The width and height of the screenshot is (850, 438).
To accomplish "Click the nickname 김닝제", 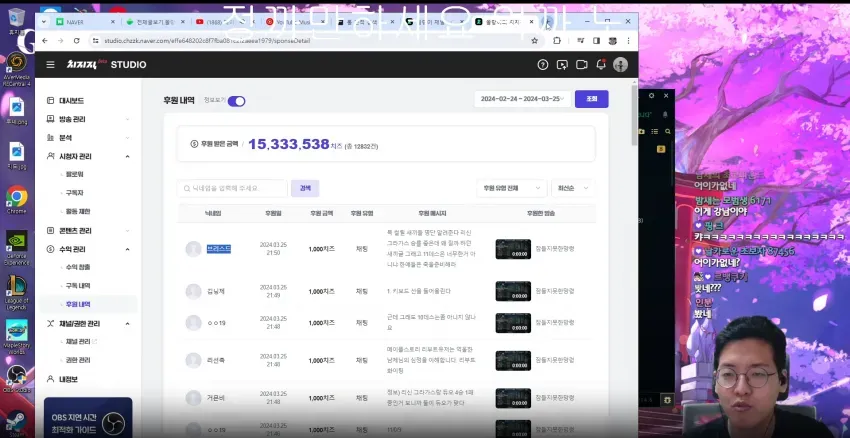I will (216, 291).
